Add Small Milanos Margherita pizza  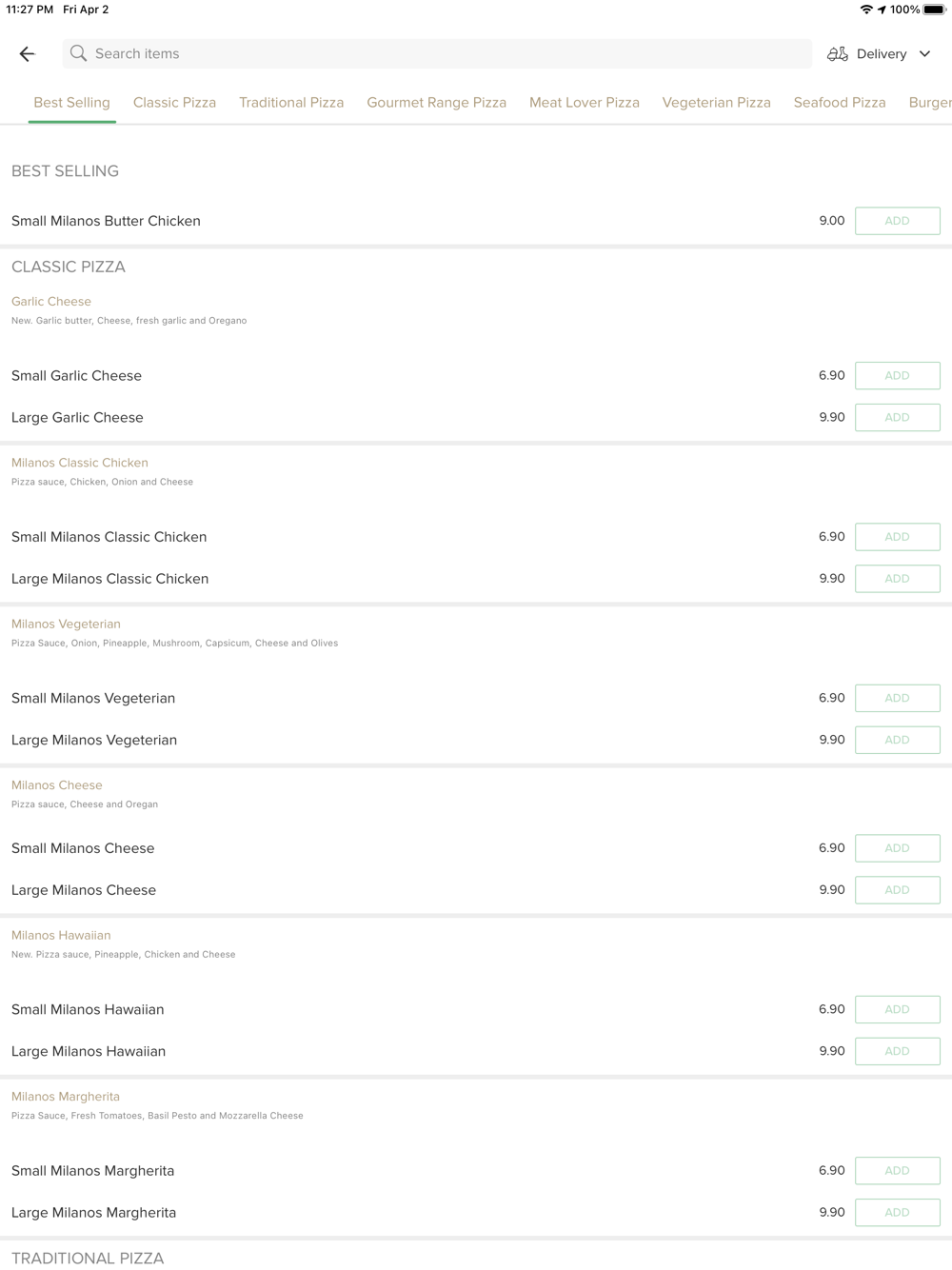click(898, 1171)
